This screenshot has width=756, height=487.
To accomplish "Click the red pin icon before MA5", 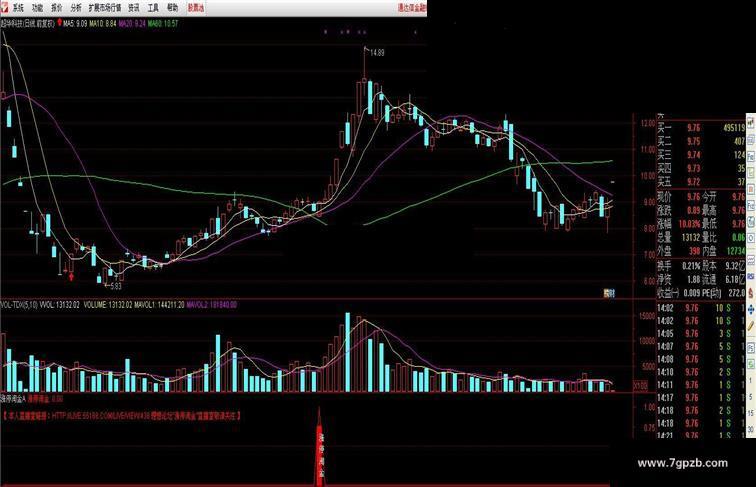I will click(59, 23).
